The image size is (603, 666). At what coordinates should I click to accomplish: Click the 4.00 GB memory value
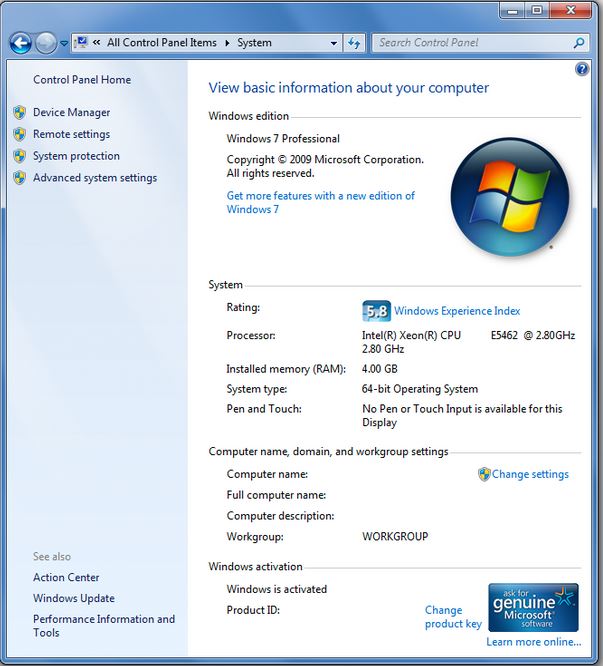click(380, 369)
